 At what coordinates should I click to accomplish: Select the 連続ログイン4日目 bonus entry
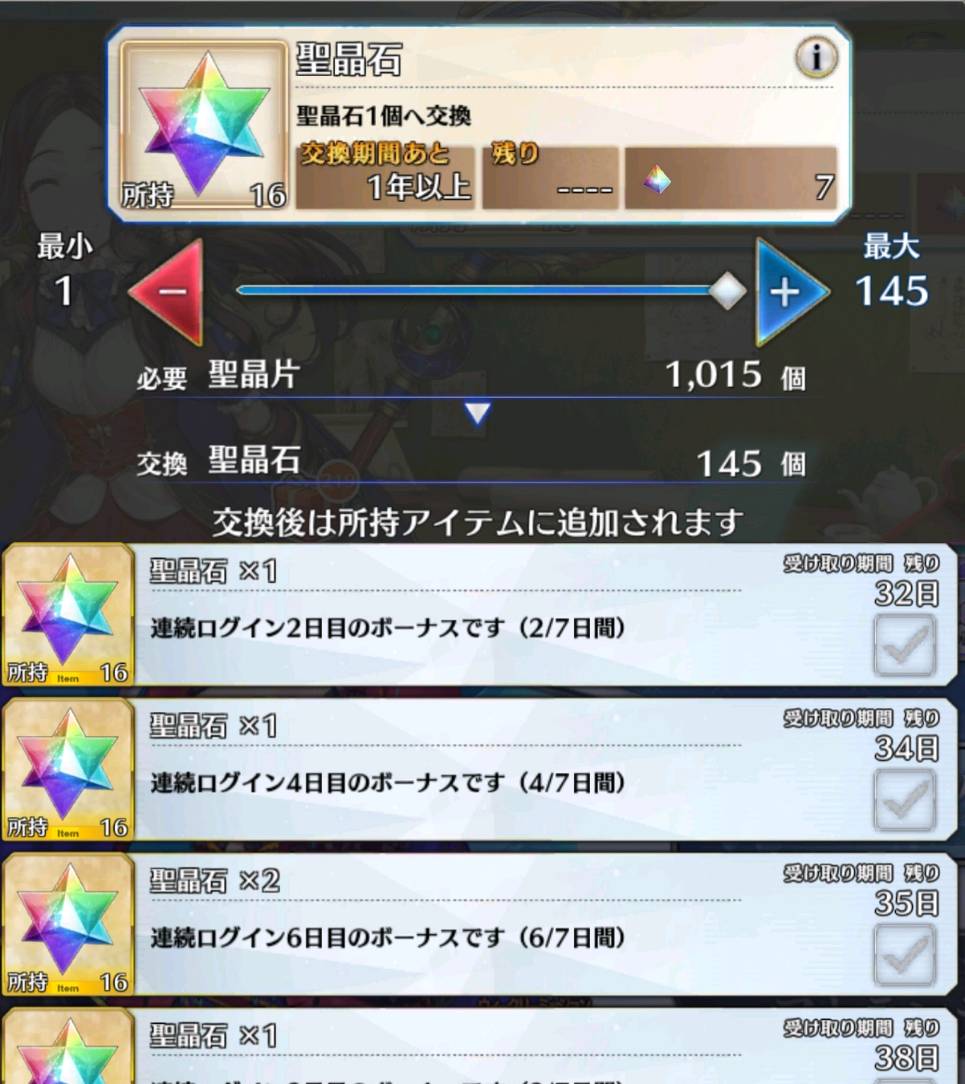click(480, 769)
